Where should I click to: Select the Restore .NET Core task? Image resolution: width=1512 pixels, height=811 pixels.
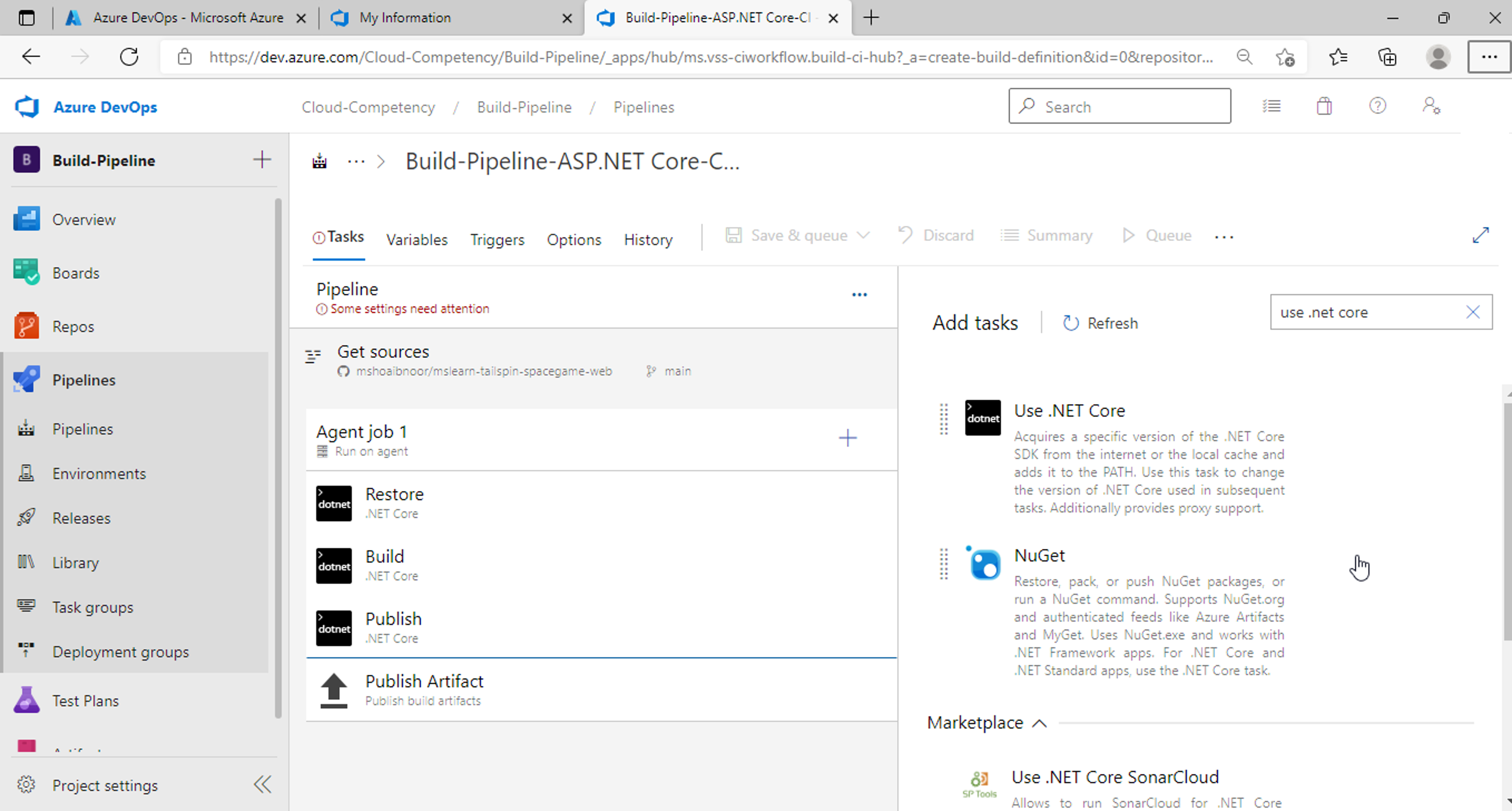[x=601, y=503]
